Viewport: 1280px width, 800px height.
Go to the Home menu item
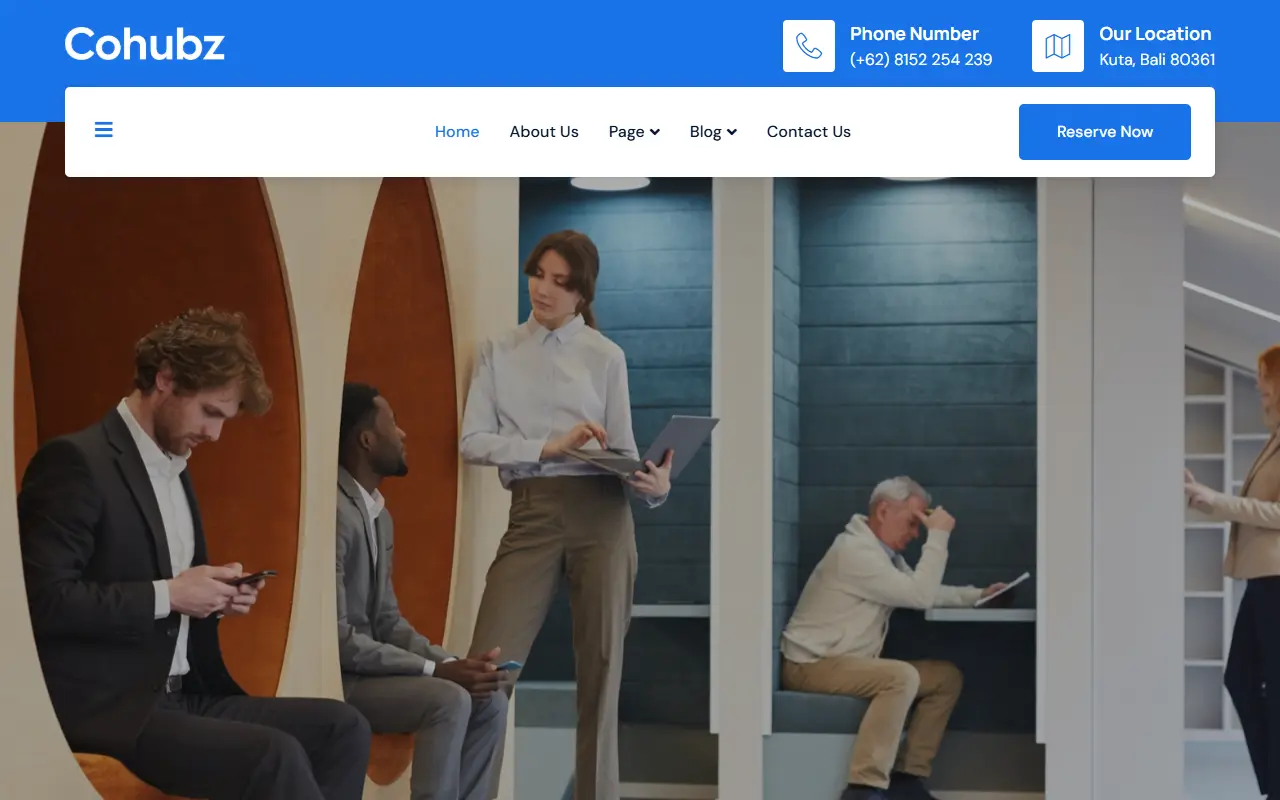(457, 132)
